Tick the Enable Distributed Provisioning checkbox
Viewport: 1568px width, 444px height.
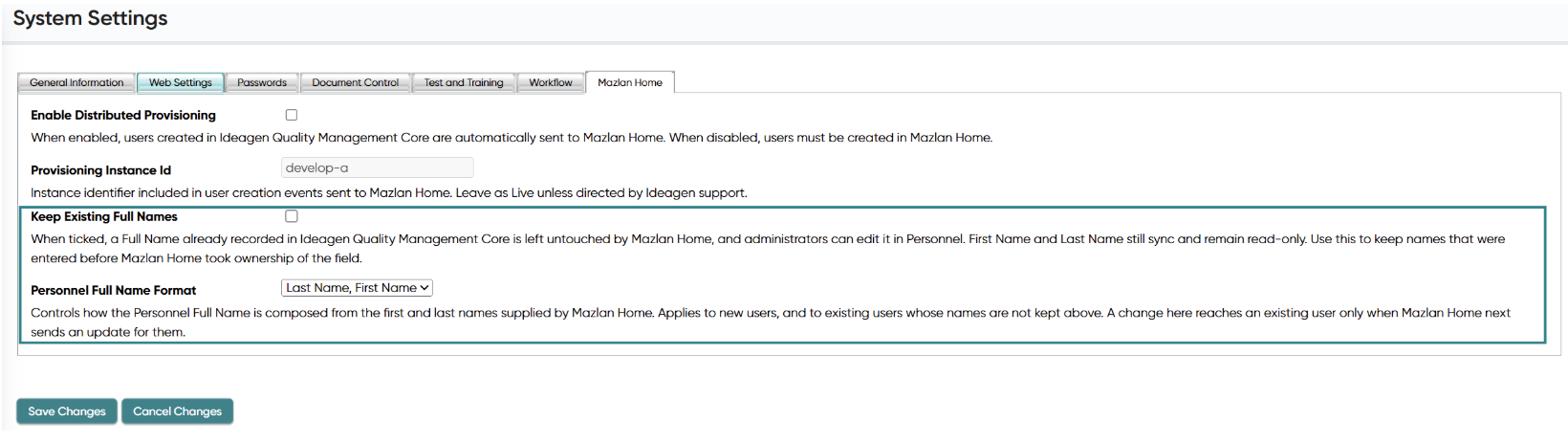point(292,115)
